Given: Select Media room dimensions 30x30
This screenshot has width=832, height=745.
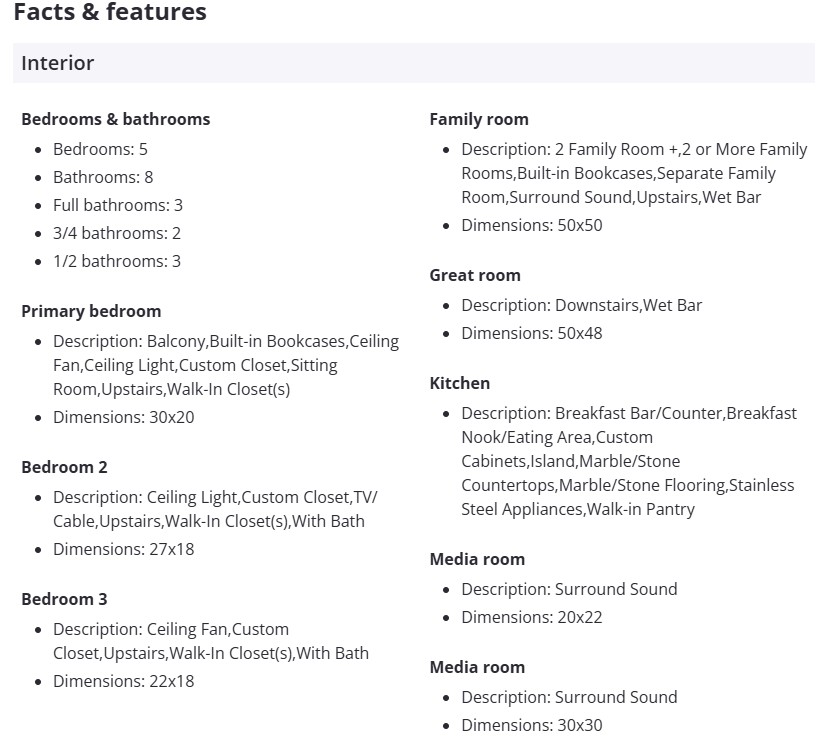Looking at the screenshot, I should click(532, 725).
